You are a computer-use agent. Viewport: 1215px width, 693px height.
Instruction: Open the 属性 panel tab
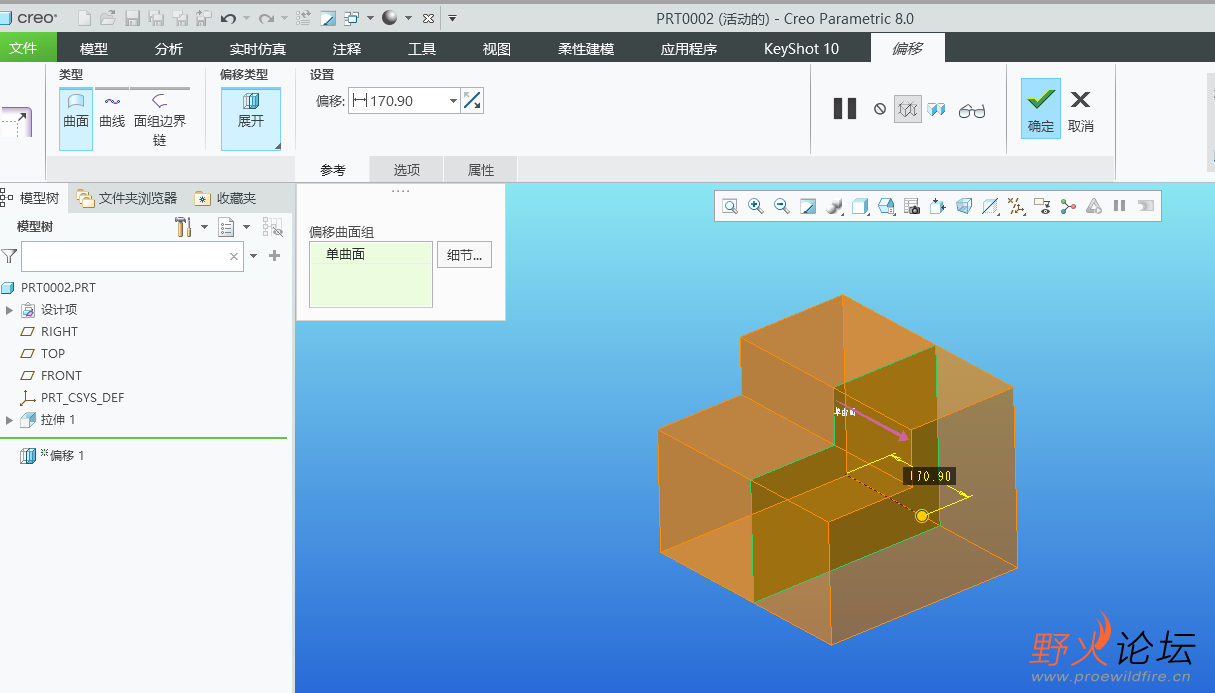[481, 170]
